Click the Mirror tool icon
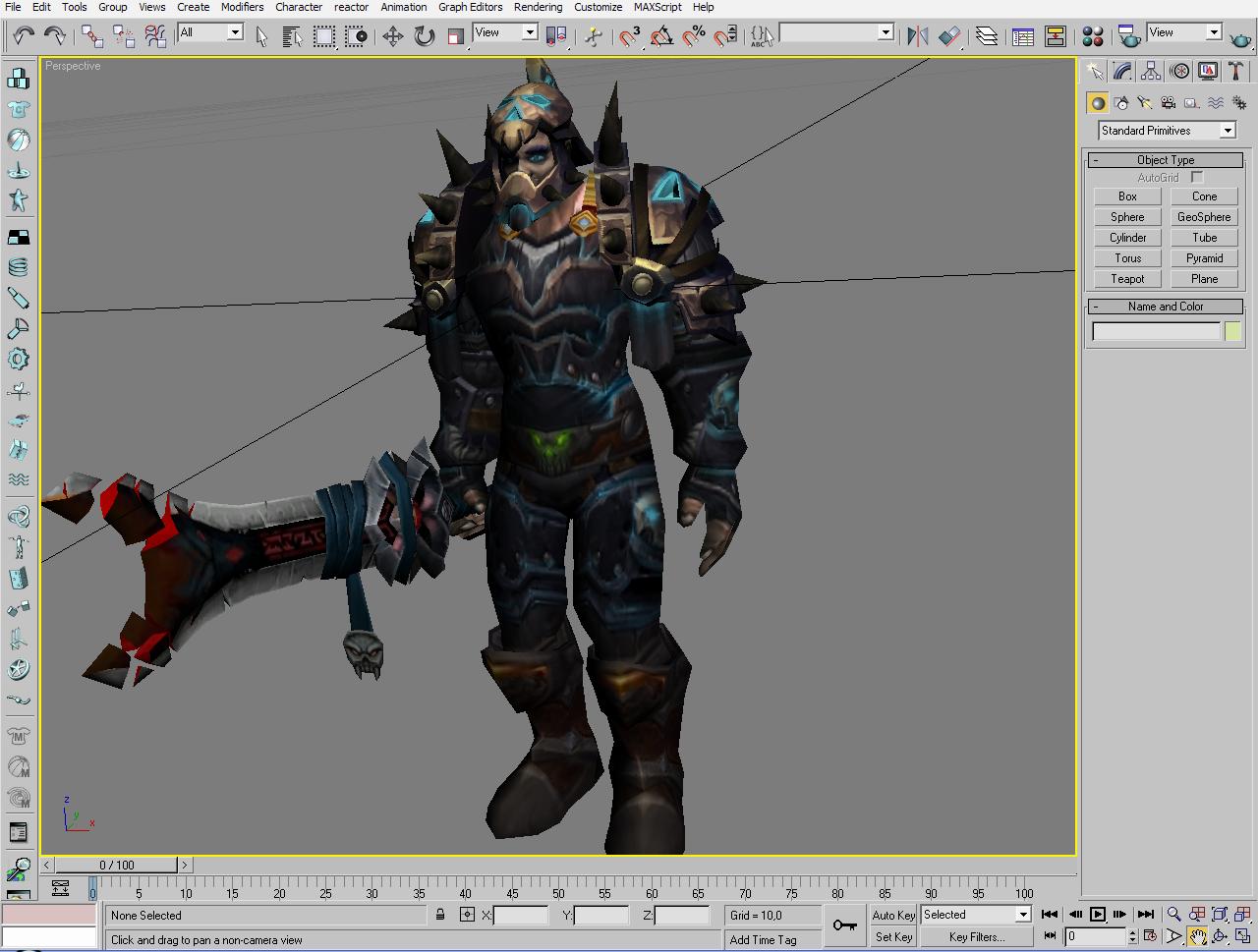The height and width of the screenshot is (952, 1258). pos(918,36)
